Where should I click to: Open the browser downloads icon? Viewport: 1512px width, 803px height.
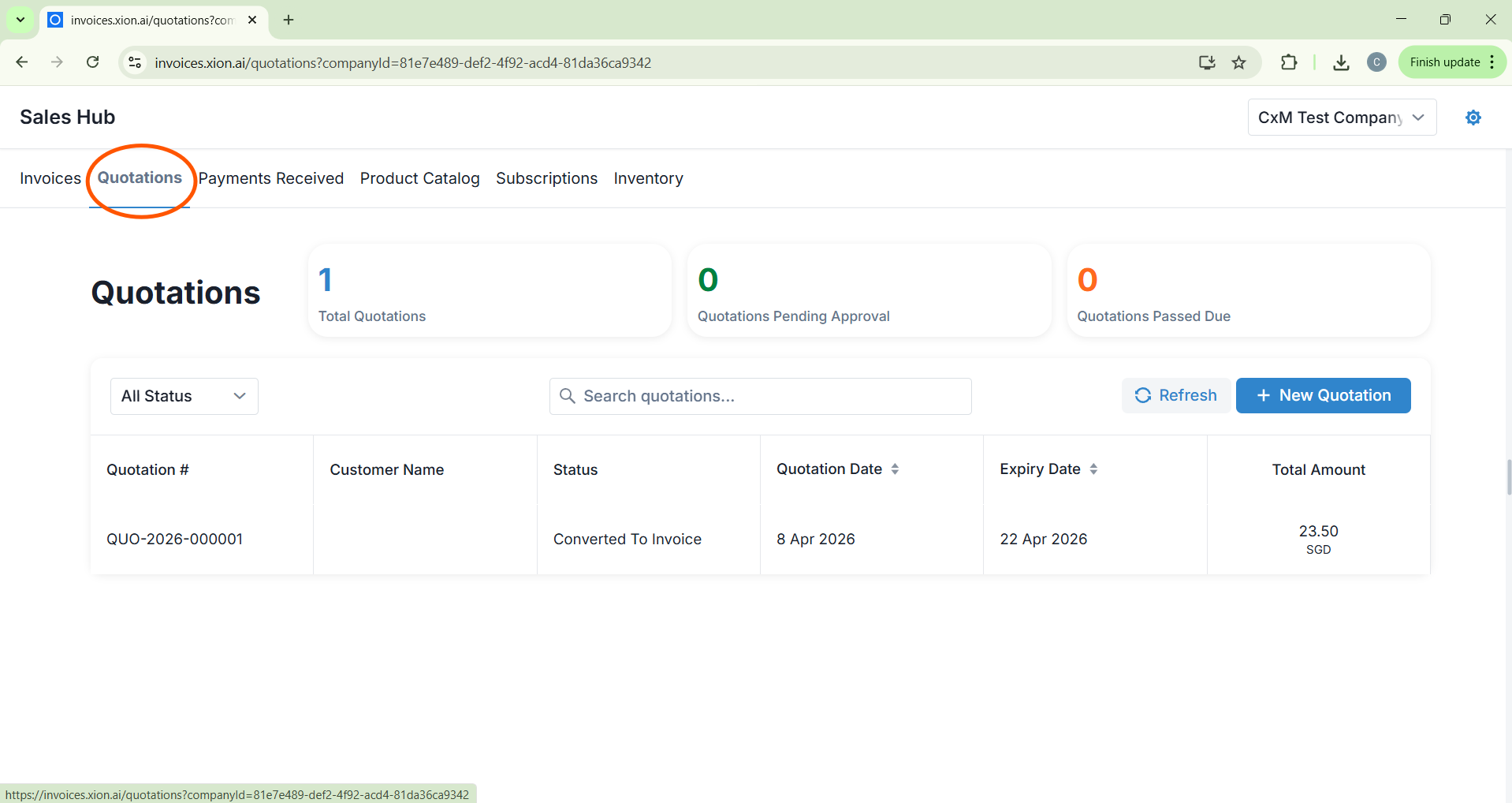[x=1340, y=62]
